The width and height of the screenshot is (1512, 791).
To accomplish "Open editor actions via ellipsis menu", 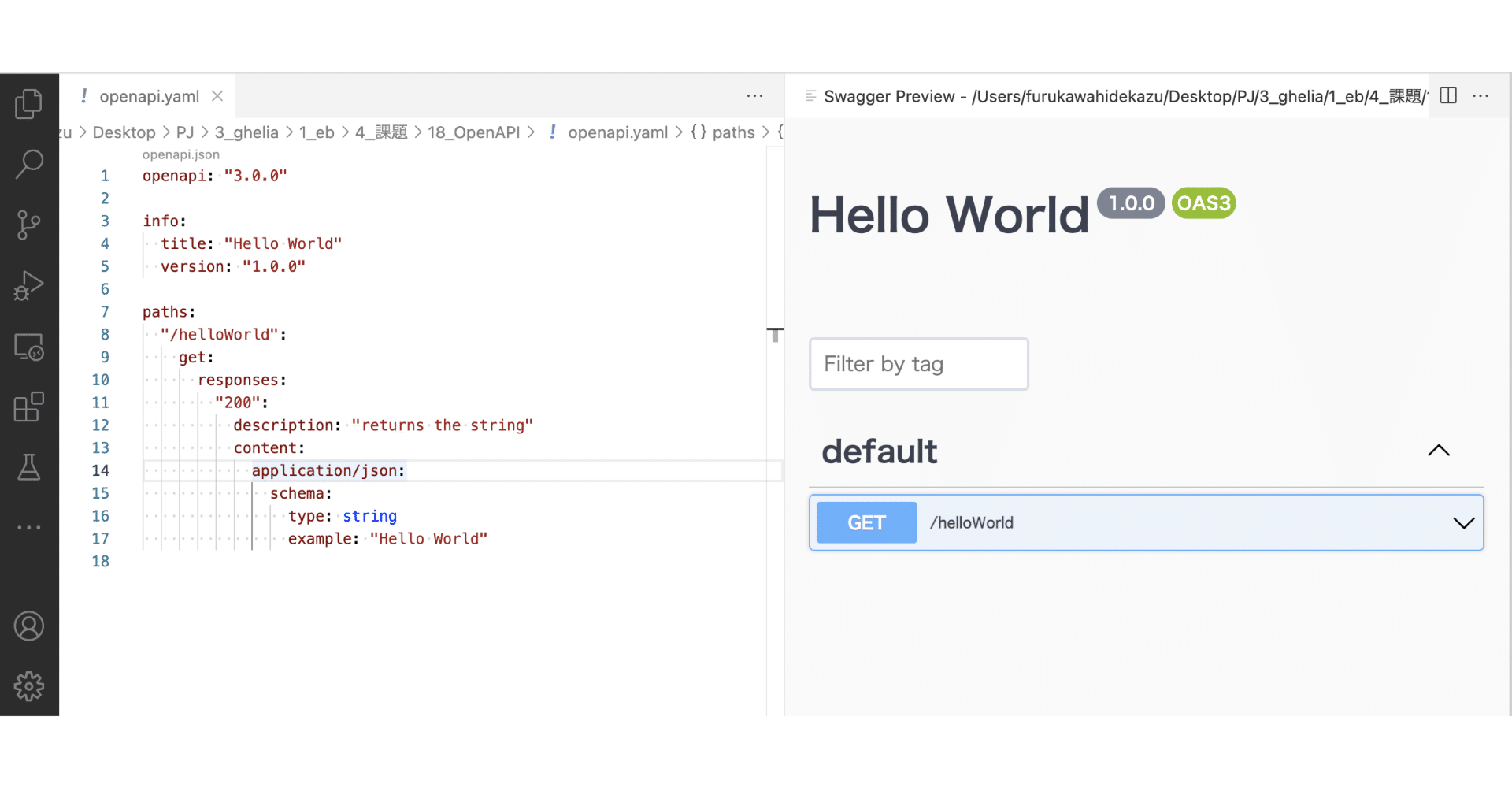I will pyautogui.click(x=754, y=95).
